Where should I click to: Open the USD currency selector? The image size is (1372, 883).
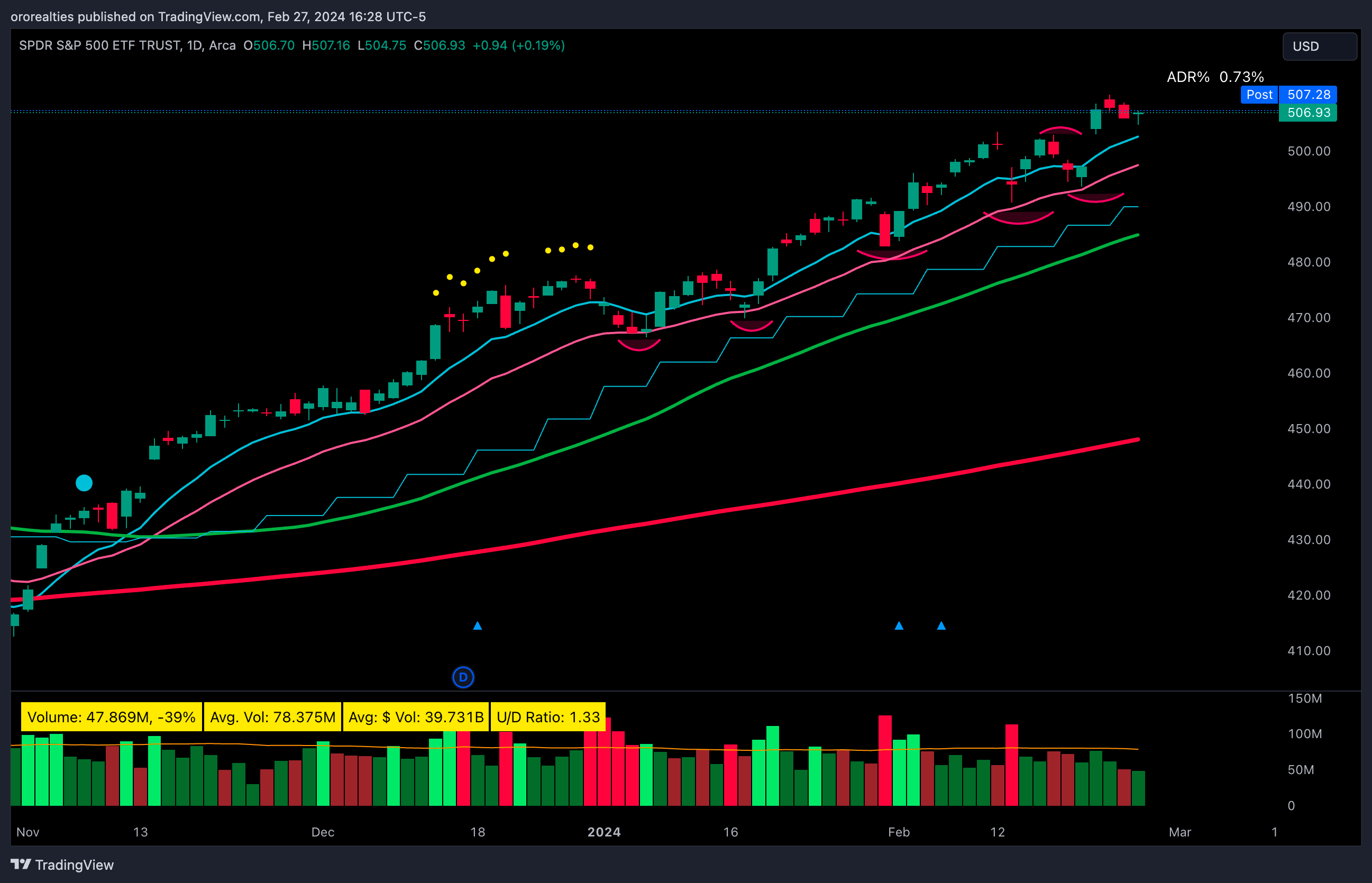[1319, 47]
